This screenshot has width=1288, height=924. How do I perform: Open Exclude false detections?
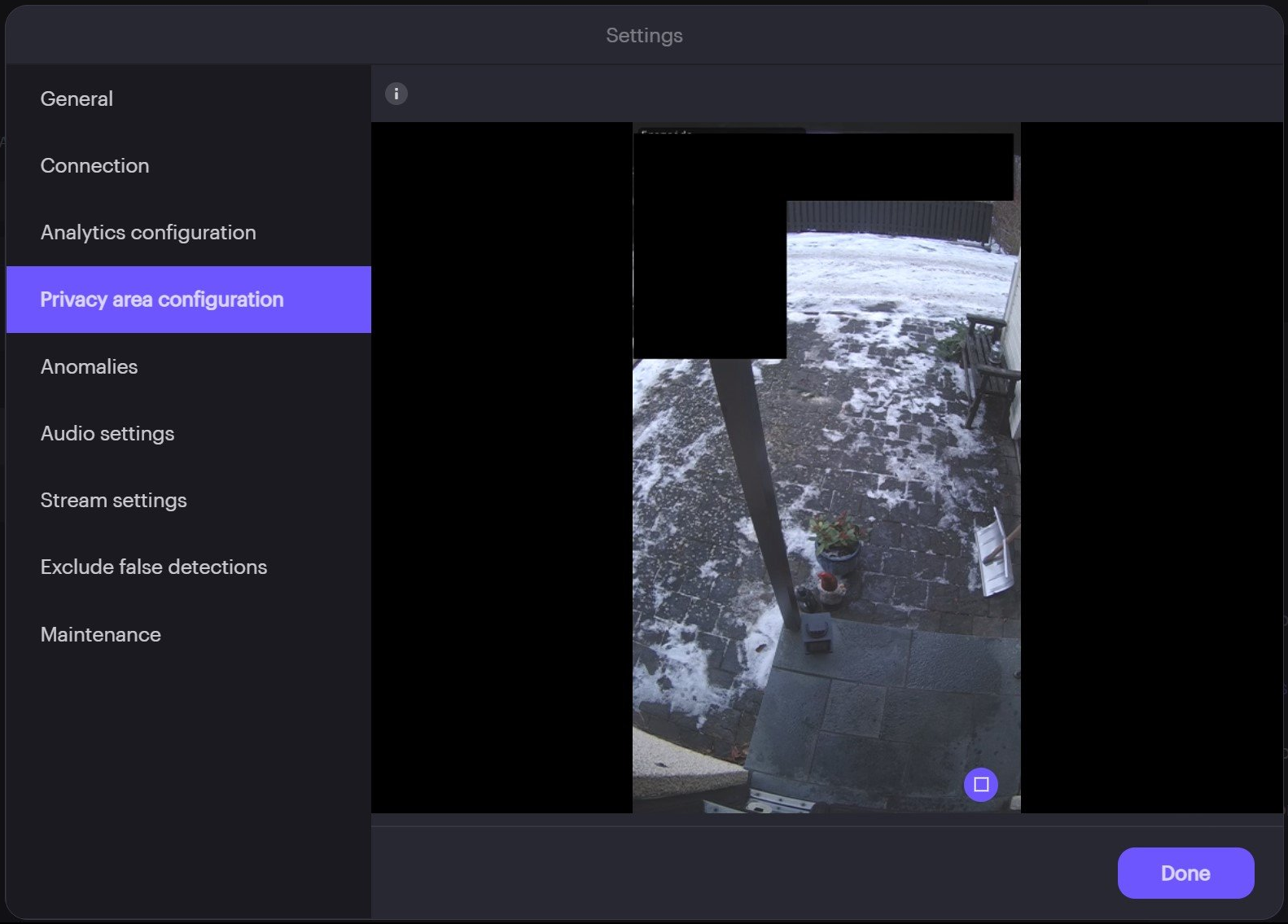(154, 567)
